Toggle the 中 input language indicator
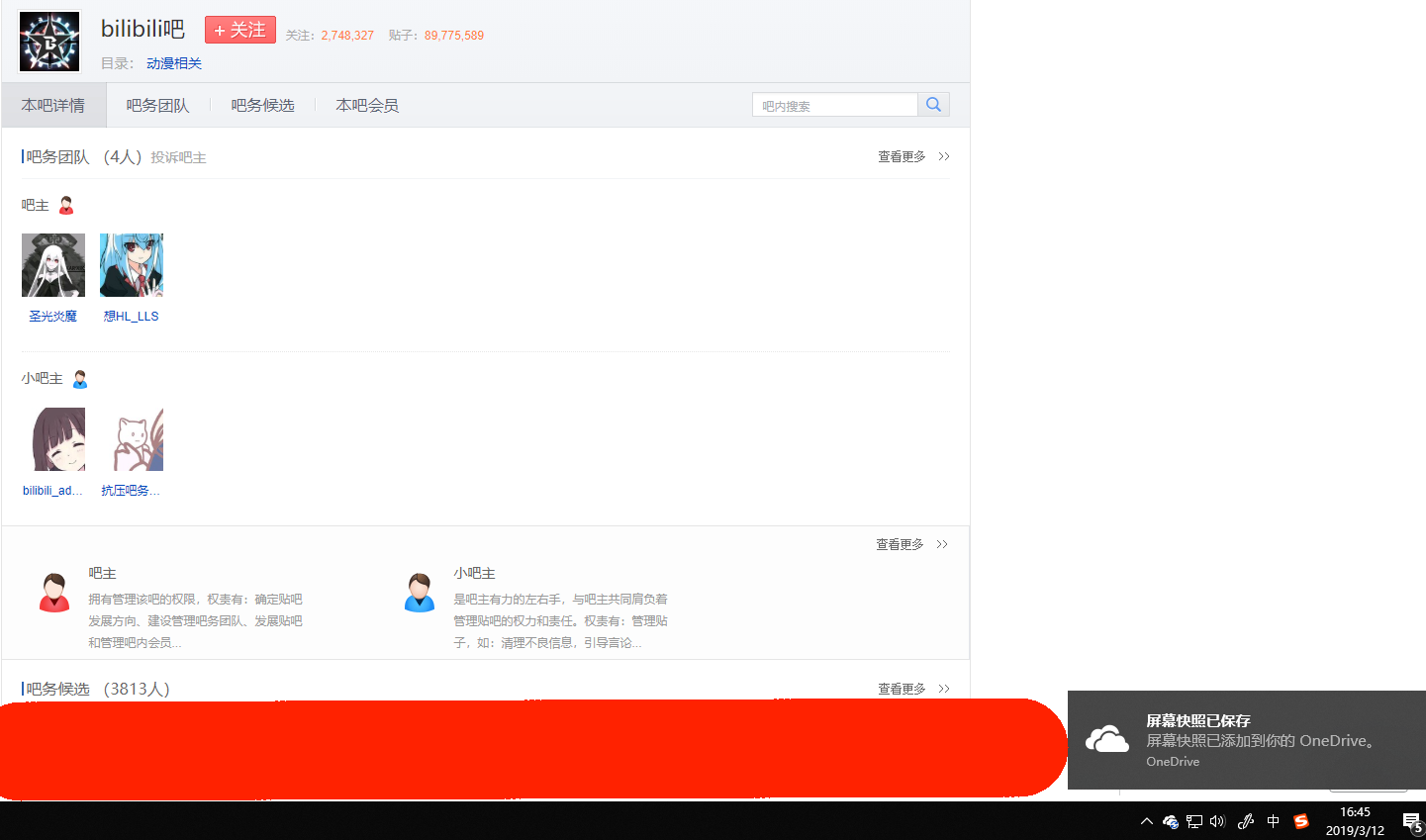 pyautogui.click(x=1274, y=821)
